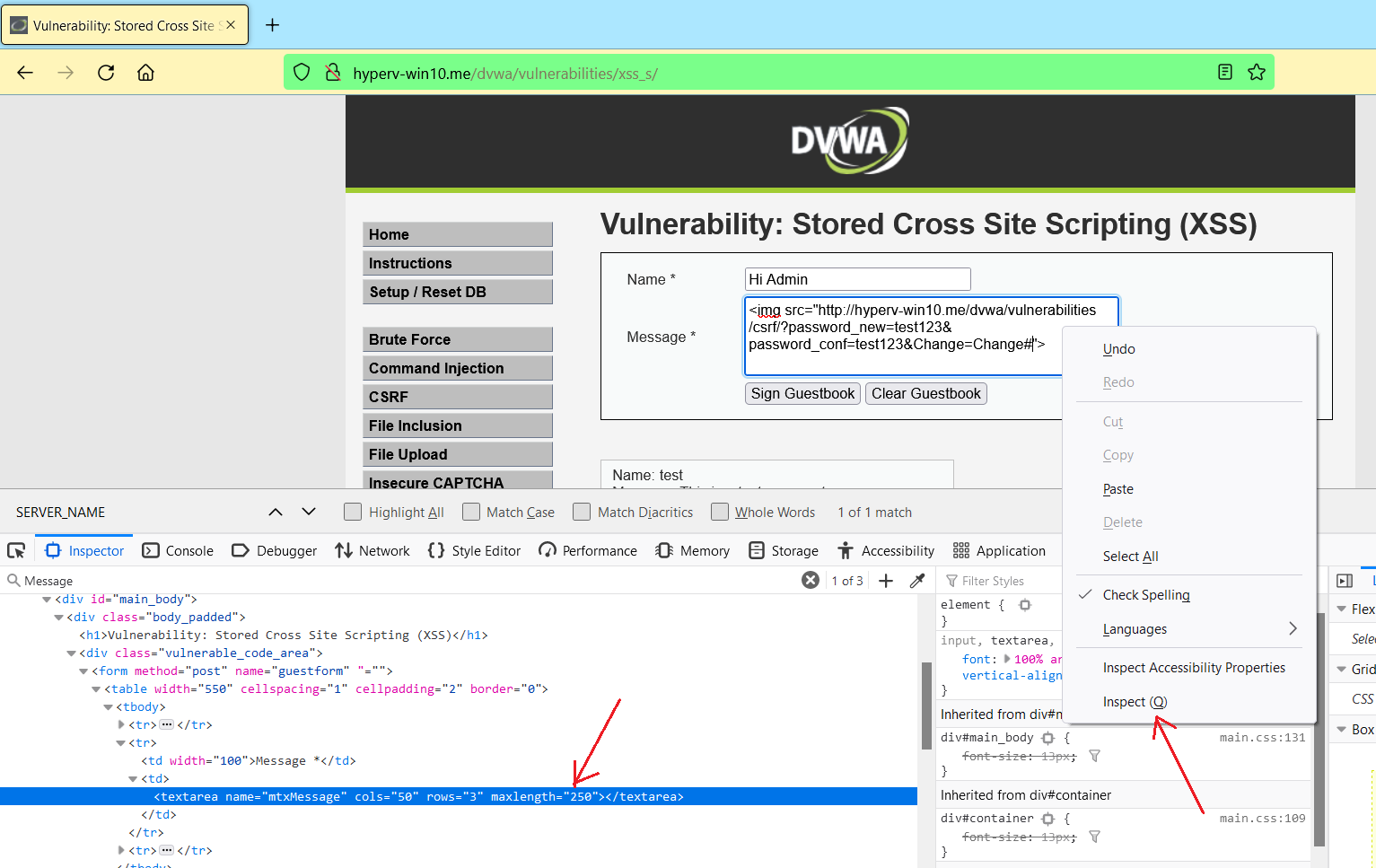Open the browser home page icon
This screenshot has height=868, width=1376.
[145, 73]
